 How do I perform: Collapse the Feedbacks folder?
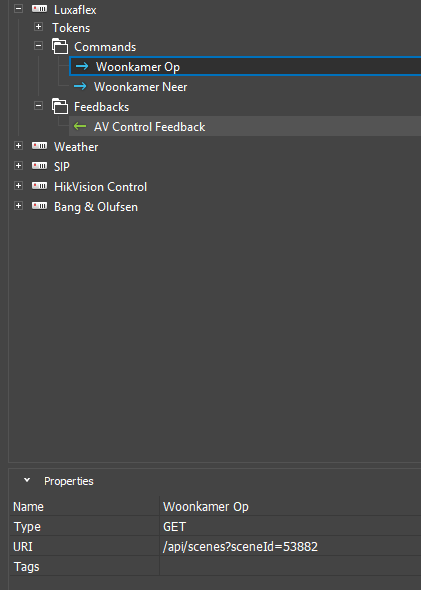[38, 106]
